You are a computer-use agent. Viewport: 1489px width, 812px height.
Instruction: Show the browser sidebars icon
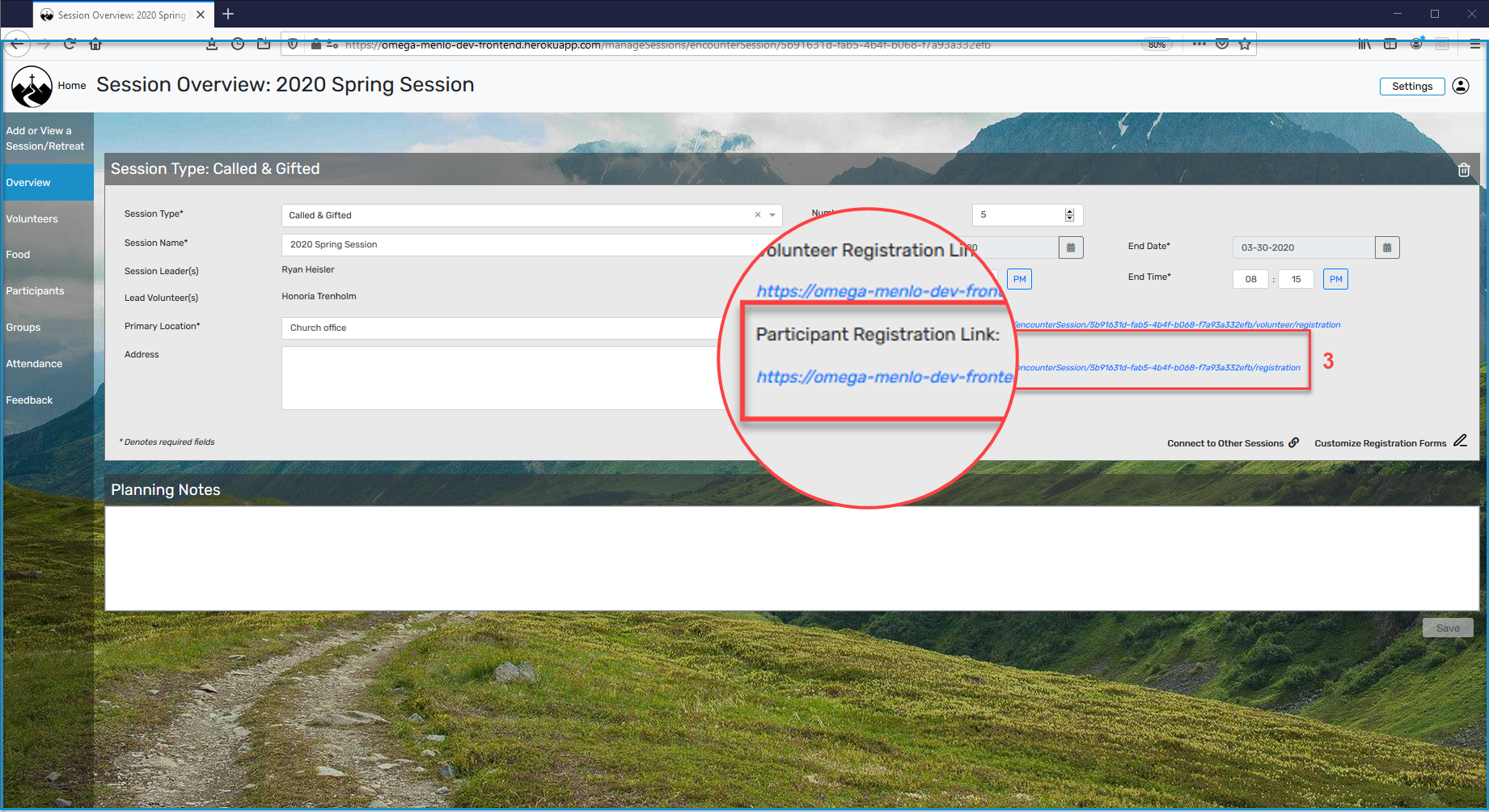click(1390, 44)
